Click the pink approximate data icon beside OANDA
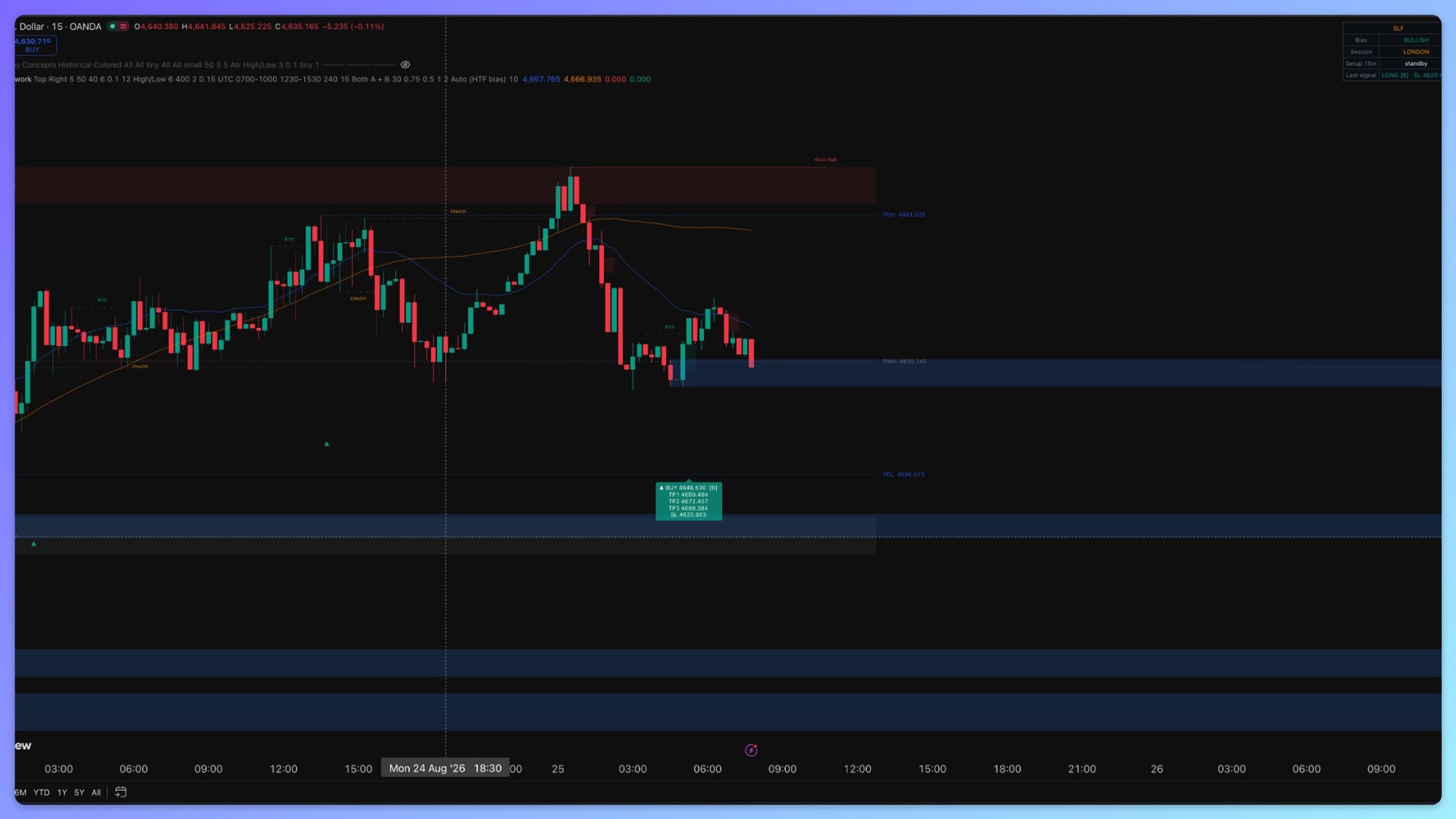The width and height of the screenshot is (1456, 819). (x=123, y=26)
